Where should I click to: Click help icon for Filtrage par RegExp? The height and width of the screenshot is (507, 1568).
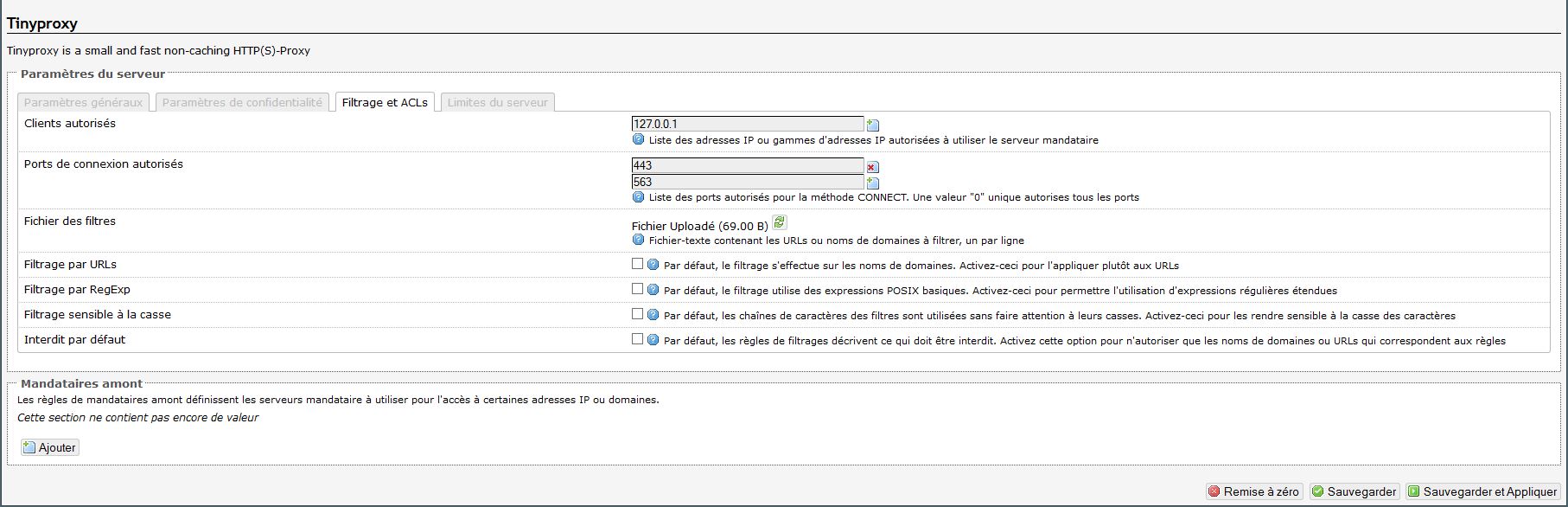point(653,290)
